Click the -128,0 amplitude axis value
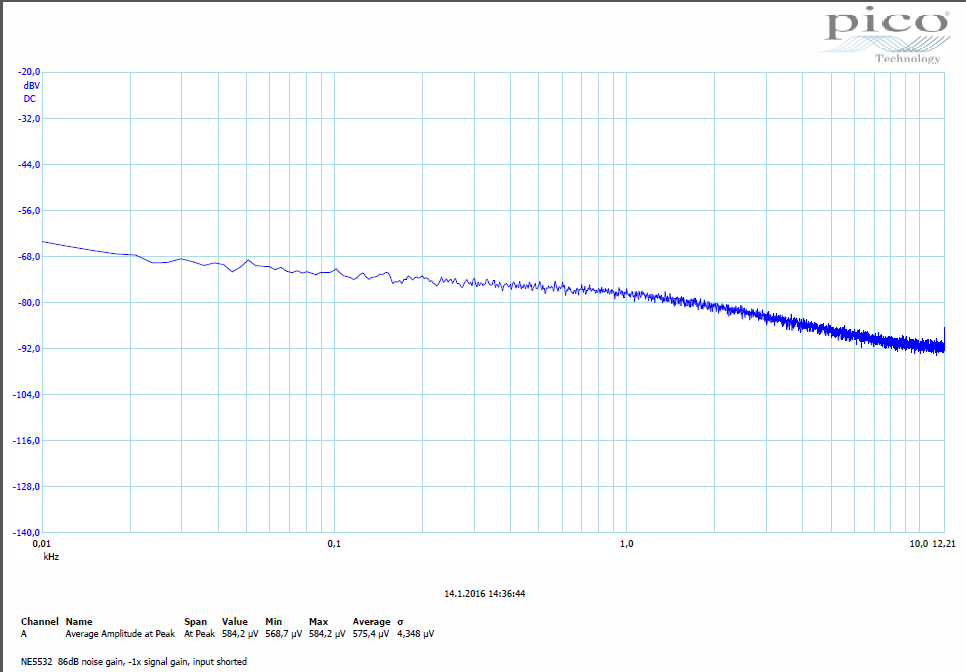The height and width of the screenshot is (672, 966). 26,487
